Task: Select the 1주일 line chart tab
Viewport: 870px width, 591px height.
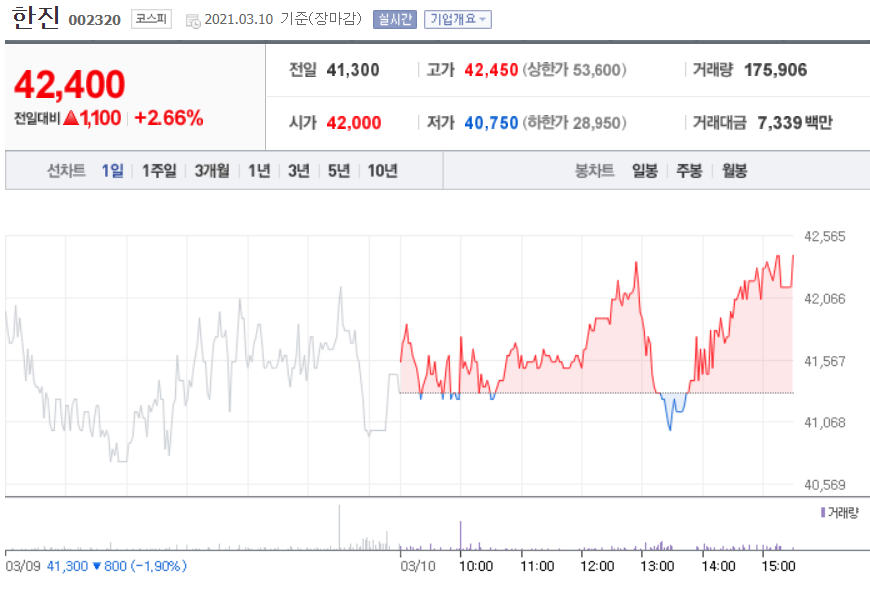Action: pyautogui.click(x=159, y=170)
